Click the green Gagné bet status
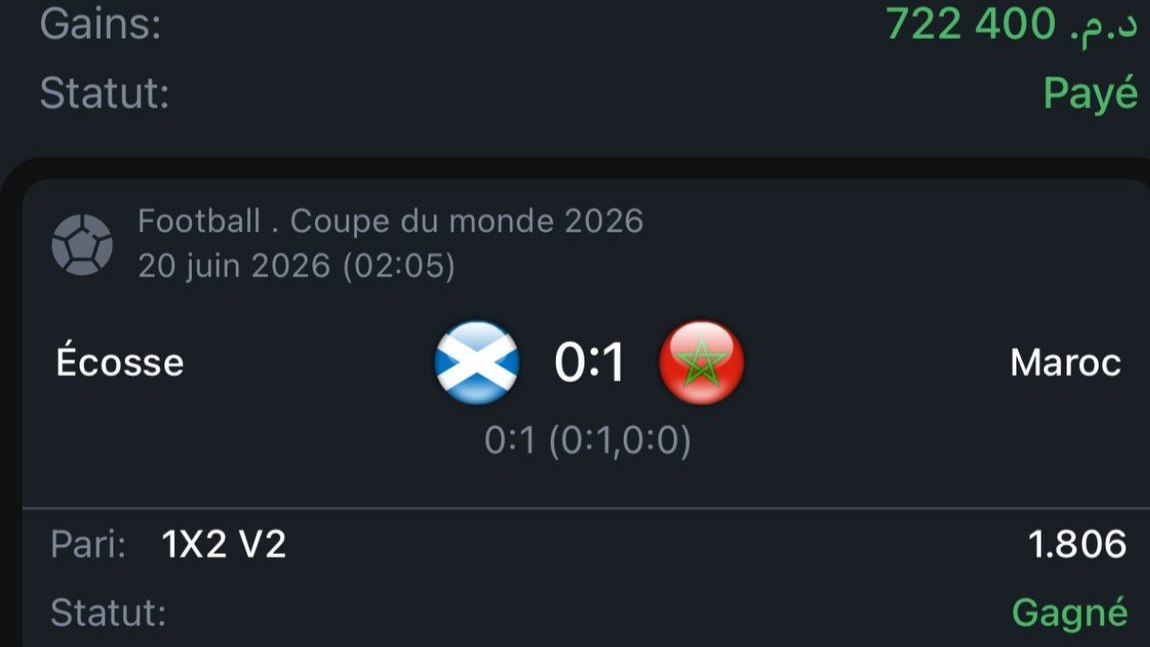This screenshot has width=1150, height=647. (x=1069, y=613)
